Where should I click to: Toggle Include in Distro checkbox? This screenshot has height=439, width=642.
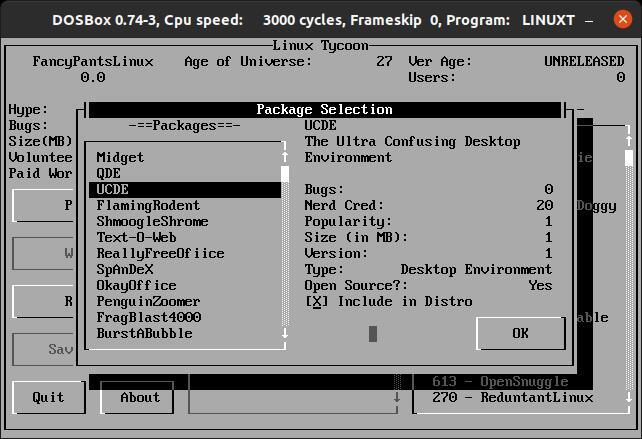click(317, 302)
